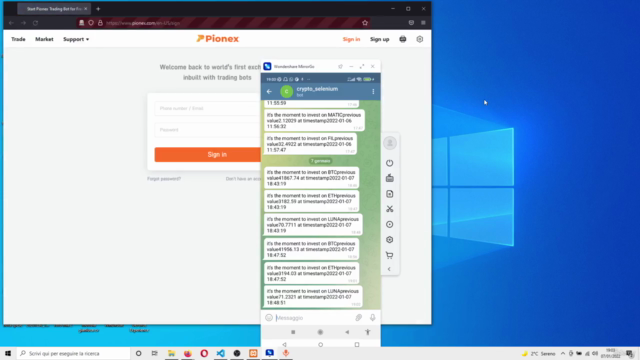Viewport: 640px width, 360px height.
Task: Go back in the Telegram chat
Action: point(269,91)
